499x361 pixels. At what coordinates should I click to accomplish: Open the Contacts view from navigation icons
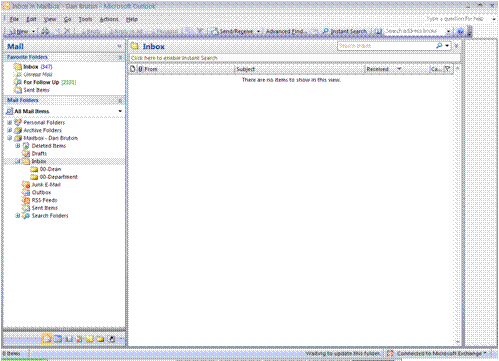point(69,339)
